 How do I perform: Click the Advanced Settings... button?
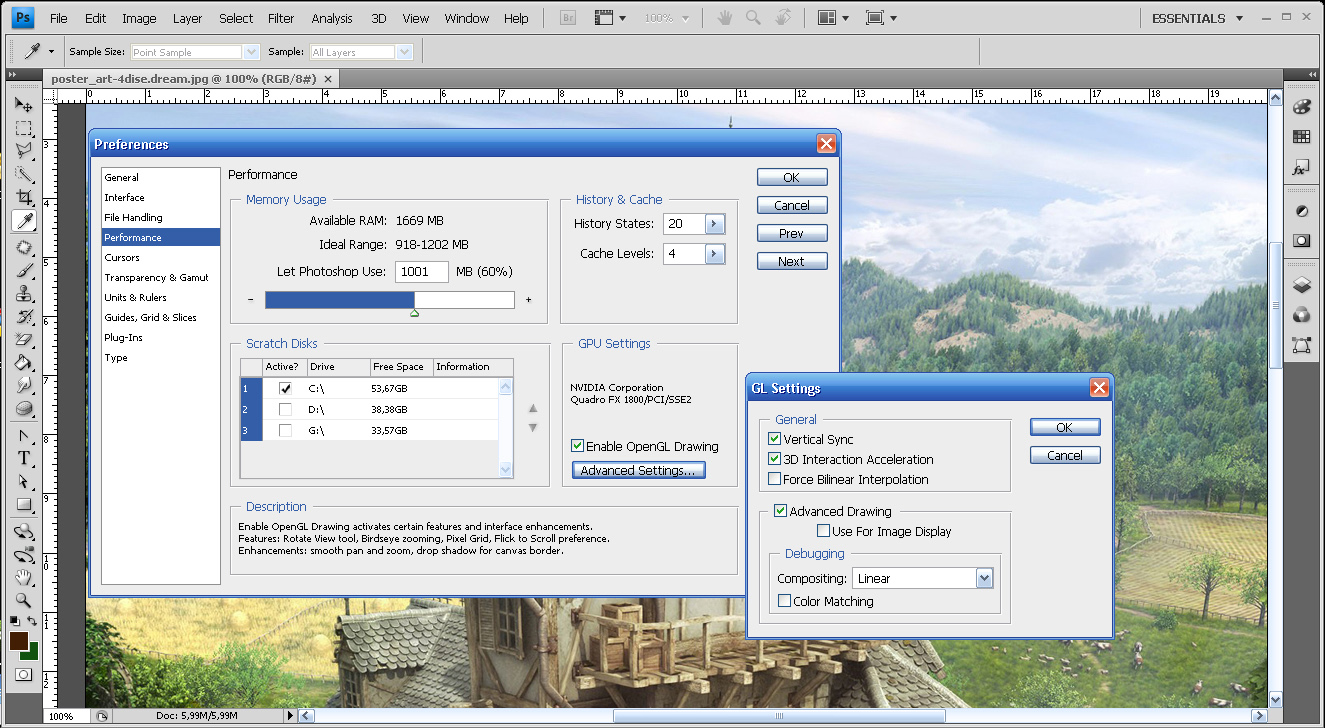click(639, 470)
